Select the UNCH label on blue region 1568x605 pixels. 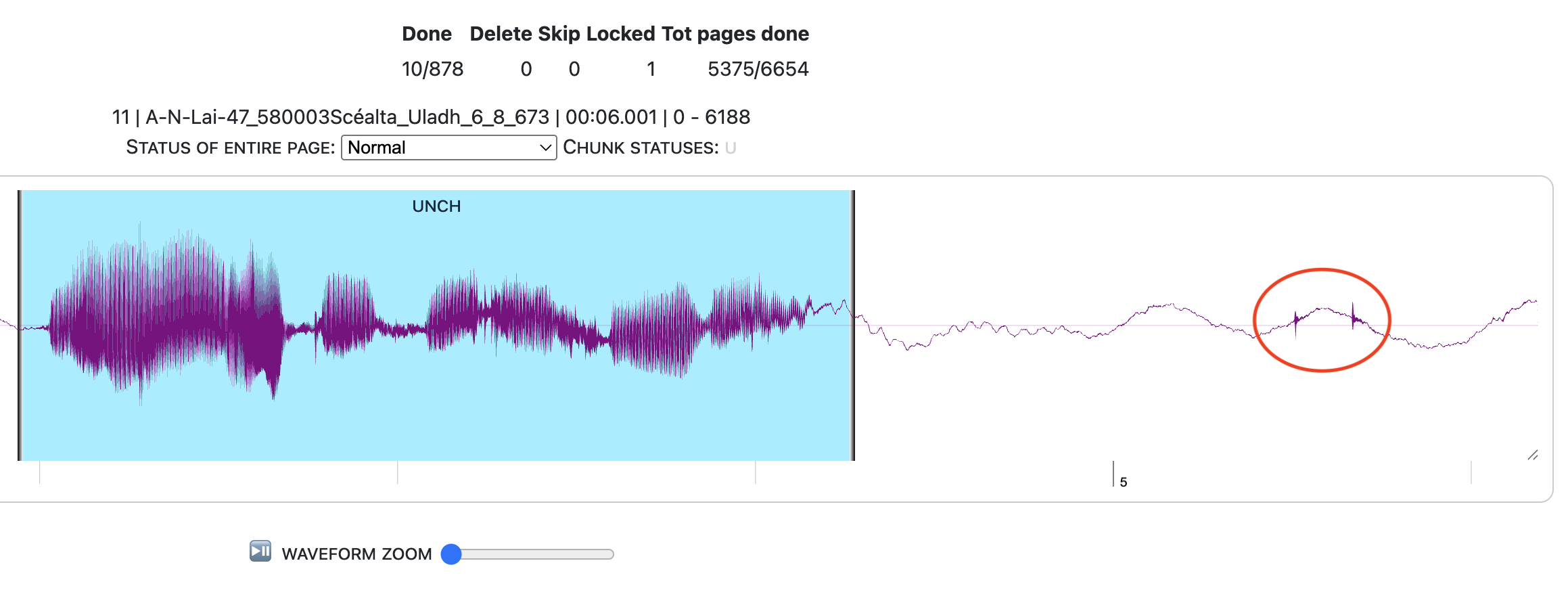tap(436, 206)
